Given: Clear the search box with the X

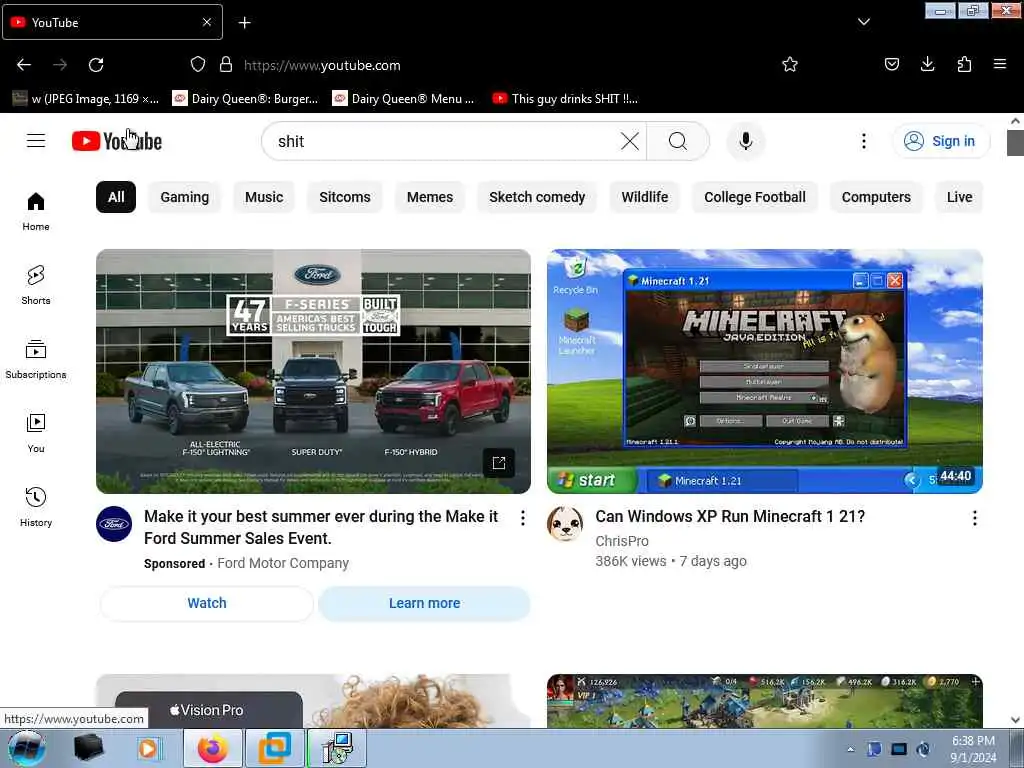Looking at the screenshot, I should coord(630,141).
